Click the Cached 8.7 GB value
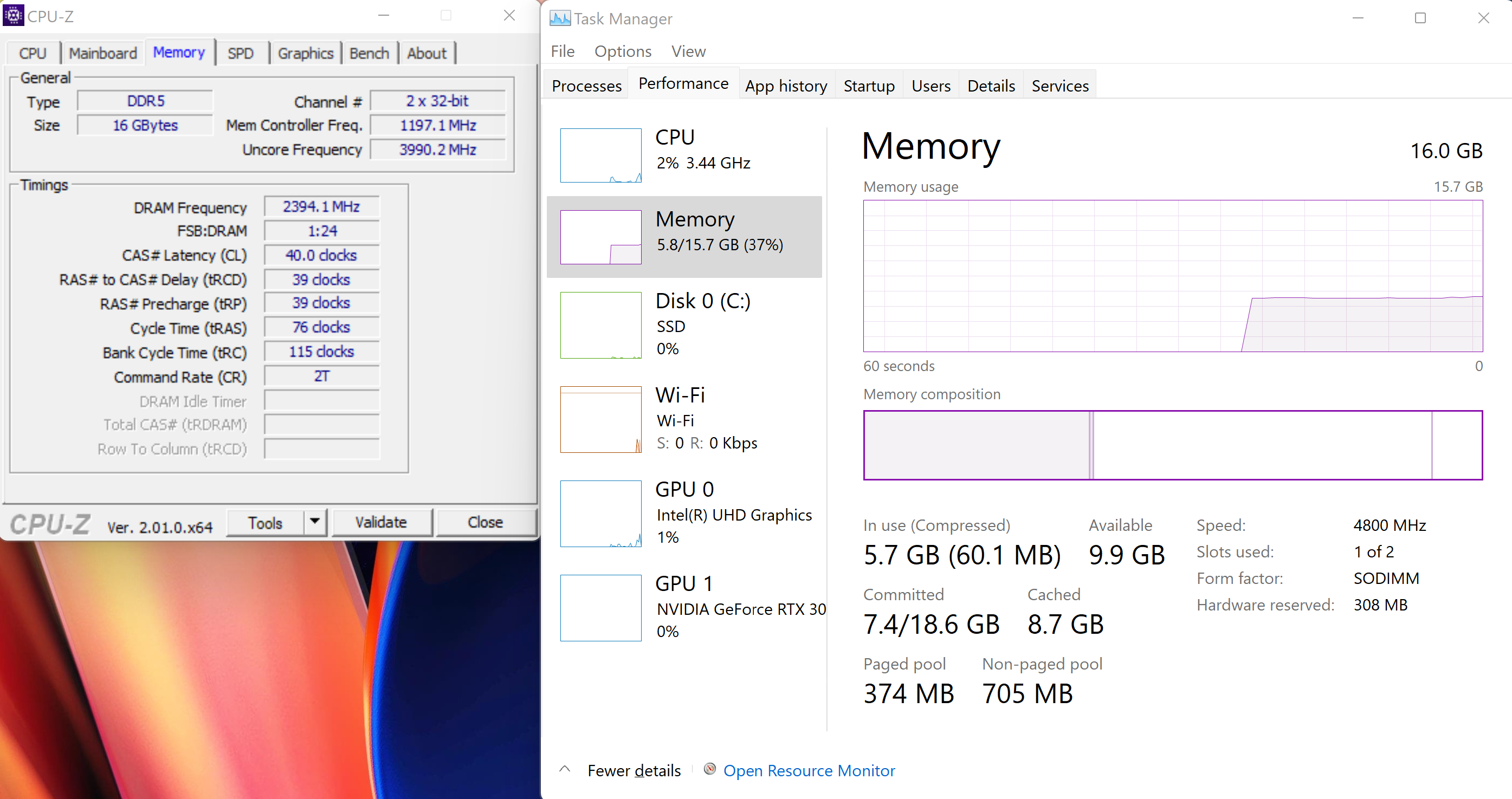Viewport: 1512px width, 799px height. point(1065,624)
